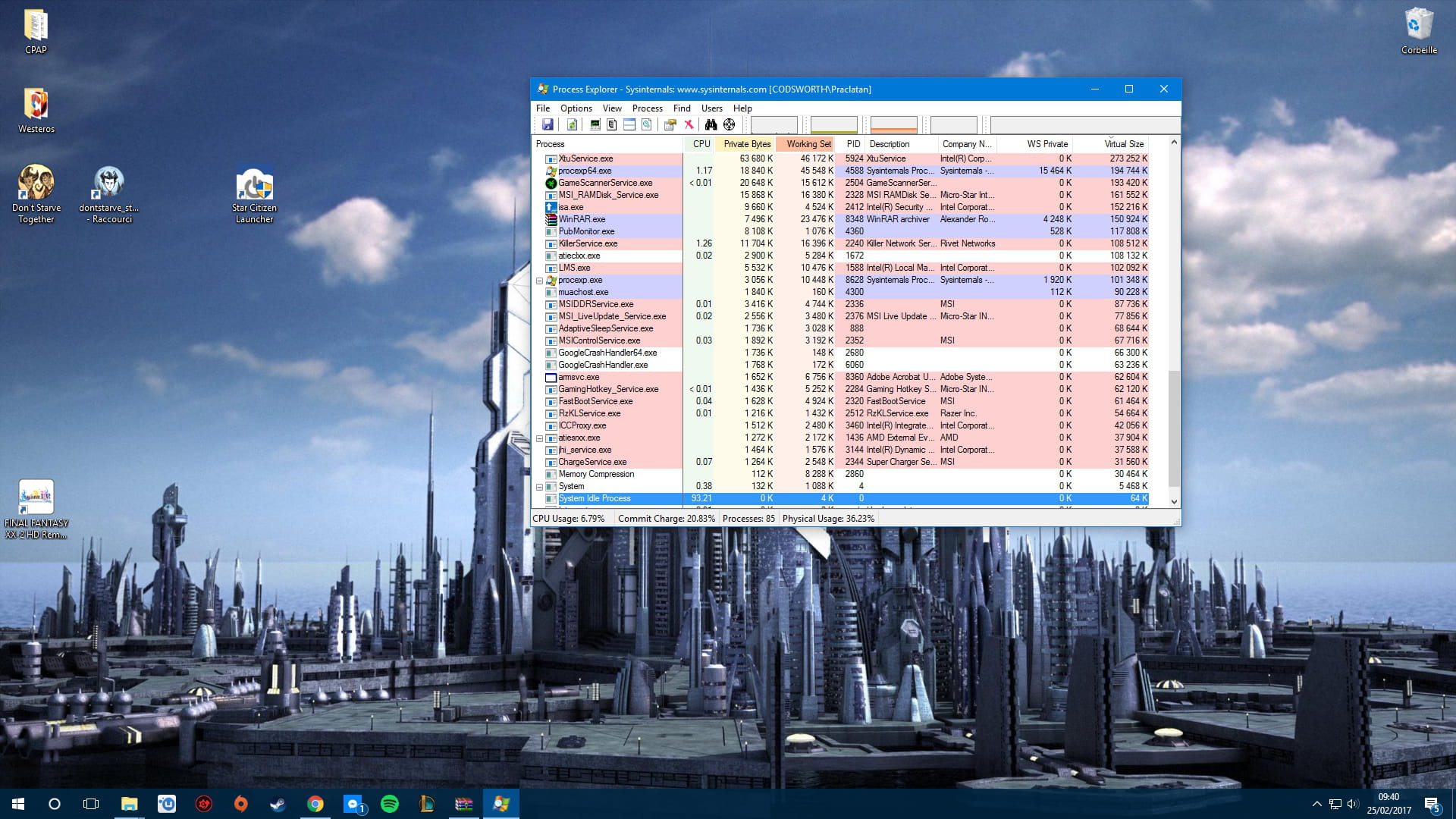
Task: Select the GameScannerService.exe process
Action: tap(840, 183)
